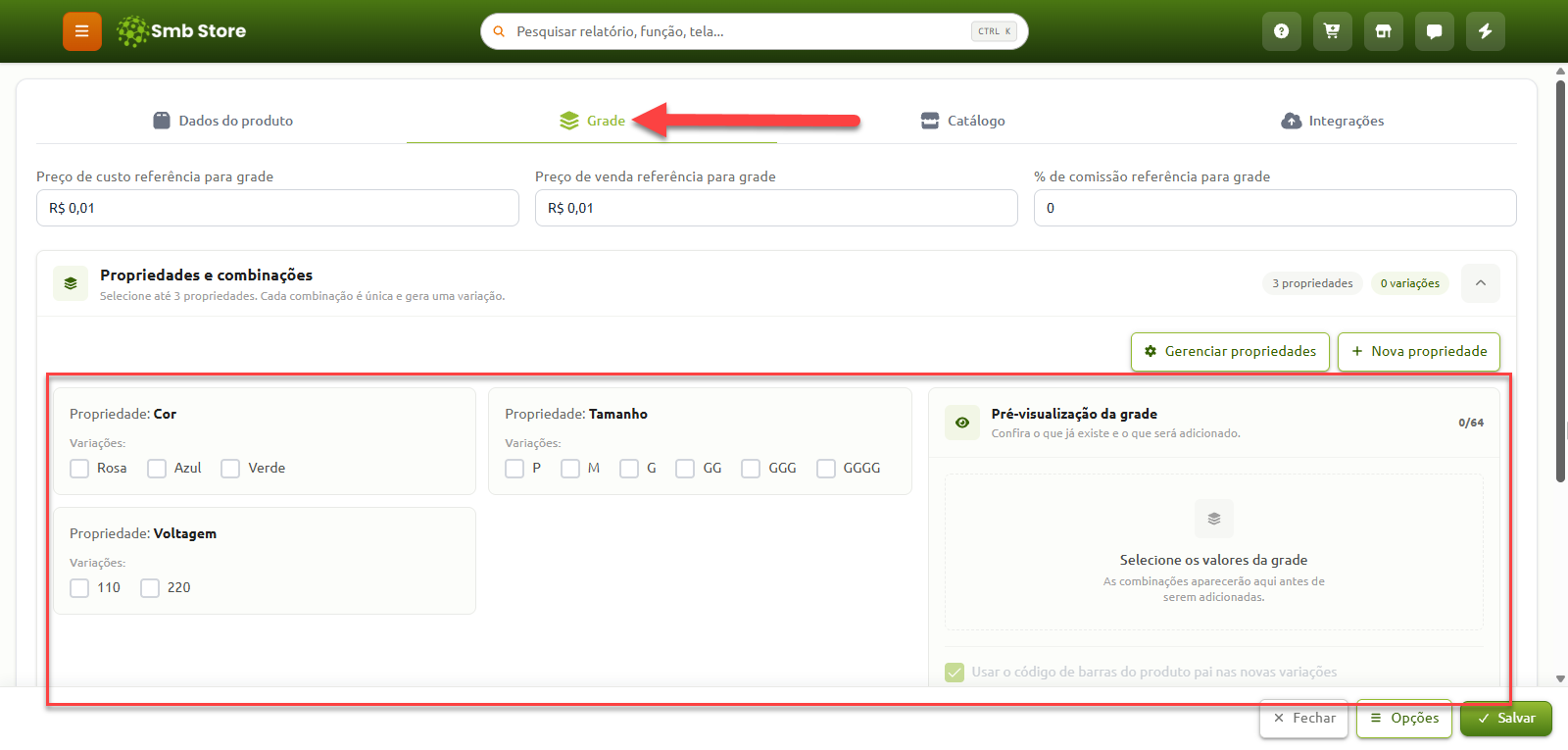Open the shopping cart icon
This screenshot has height=750, width=1568.
(x=1332, y=31)
